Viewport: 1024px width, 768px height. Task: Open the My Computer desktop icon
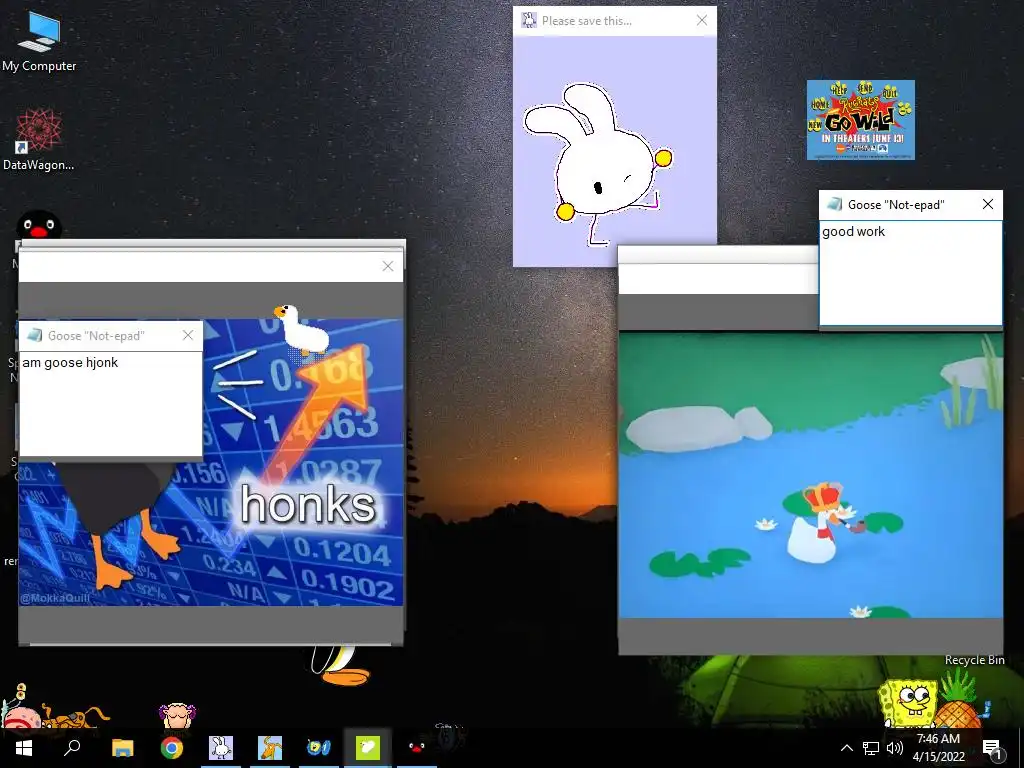tap(39, 42)
